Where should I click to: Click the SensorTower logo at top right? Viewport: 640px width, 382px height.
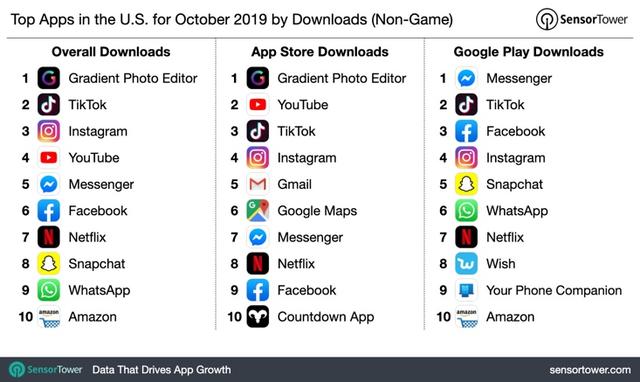pyautogui.click(x=582, y=19)
